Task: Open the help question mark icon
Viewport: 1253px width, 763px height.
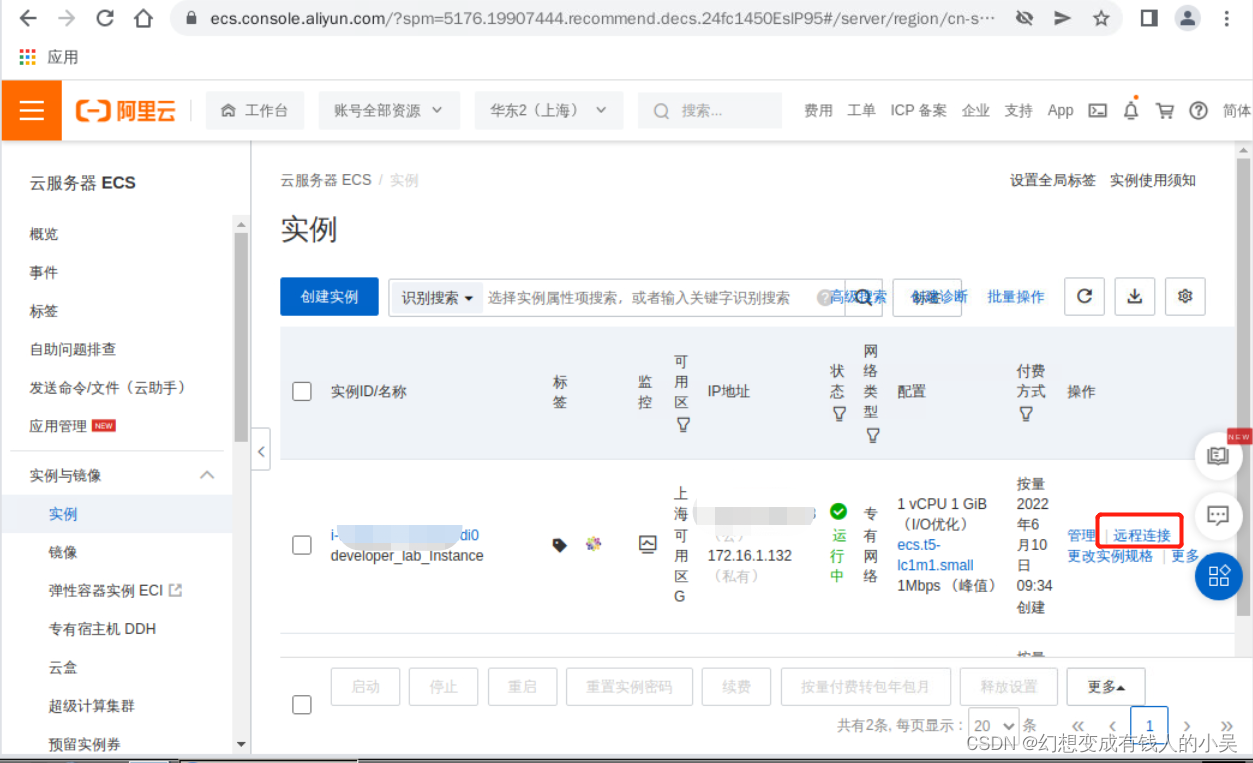Action: pyautogui.click(x=1198, y=111)
